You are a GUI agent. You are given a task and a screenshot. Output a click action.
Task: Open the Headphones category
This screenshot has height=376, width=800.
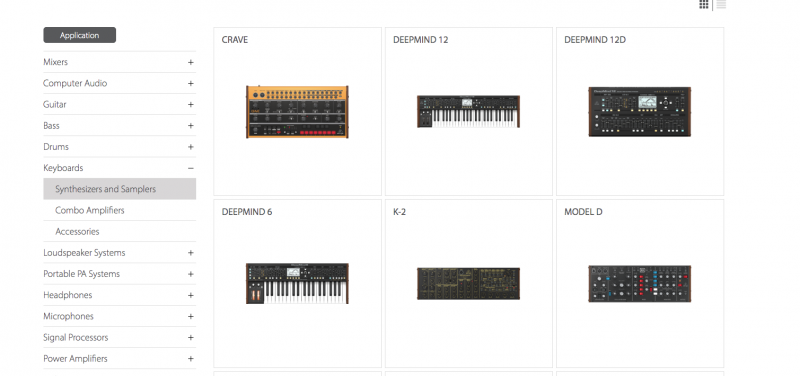tap(68, 295)
